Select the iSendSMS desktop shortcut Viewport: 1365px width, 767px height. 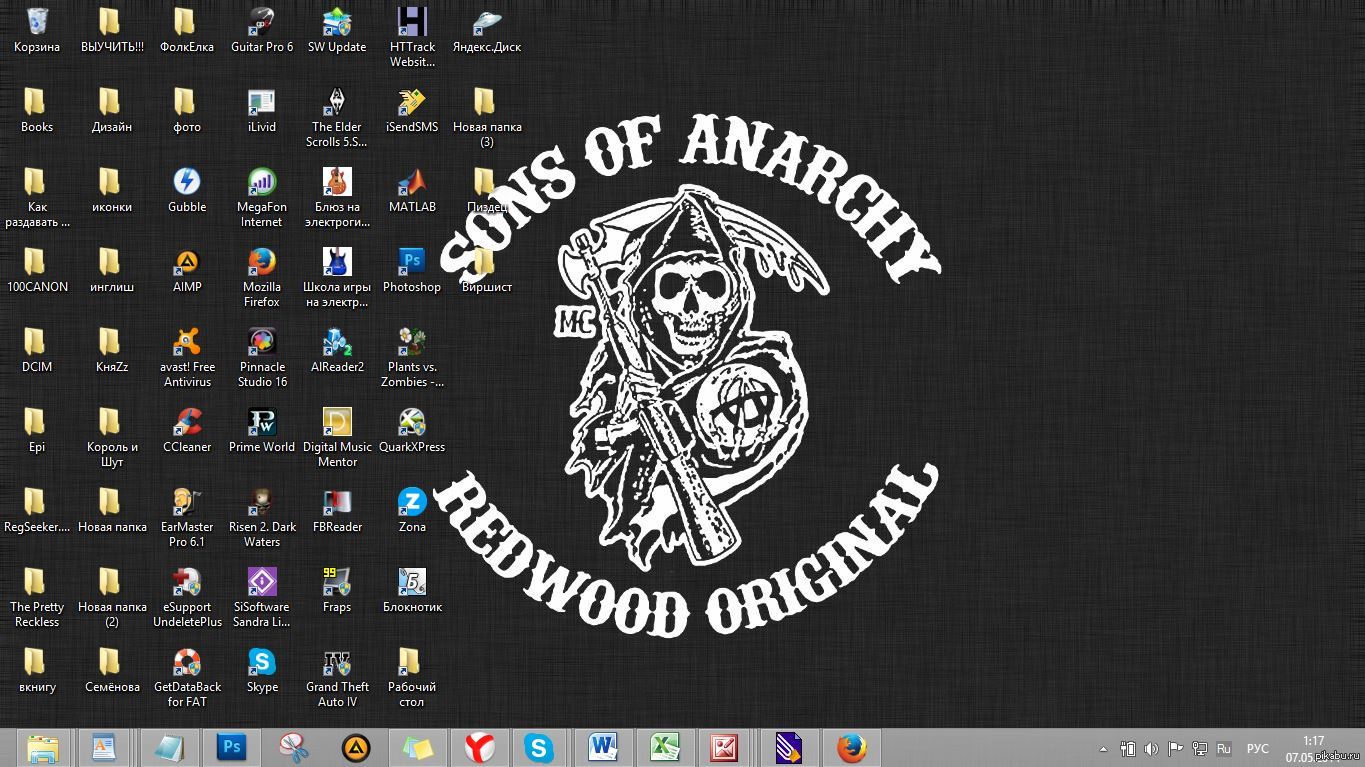coord(412,110)
